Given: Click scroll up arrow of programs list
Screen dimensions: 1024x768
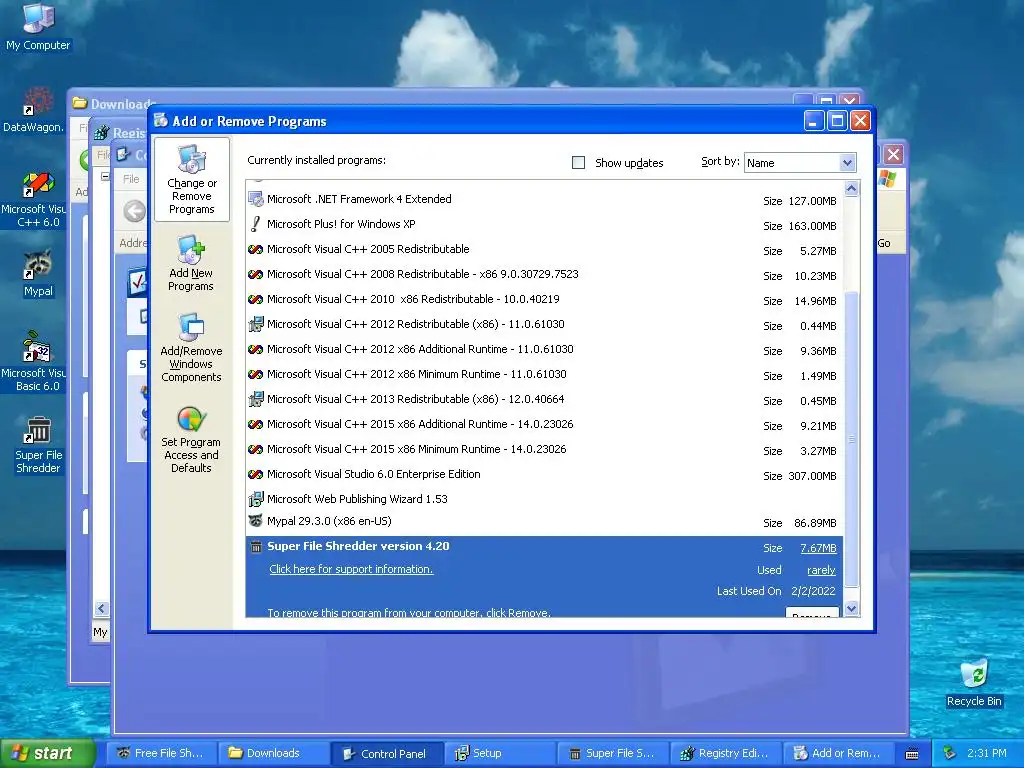Looking at the screenshot, I should point(851,189).
